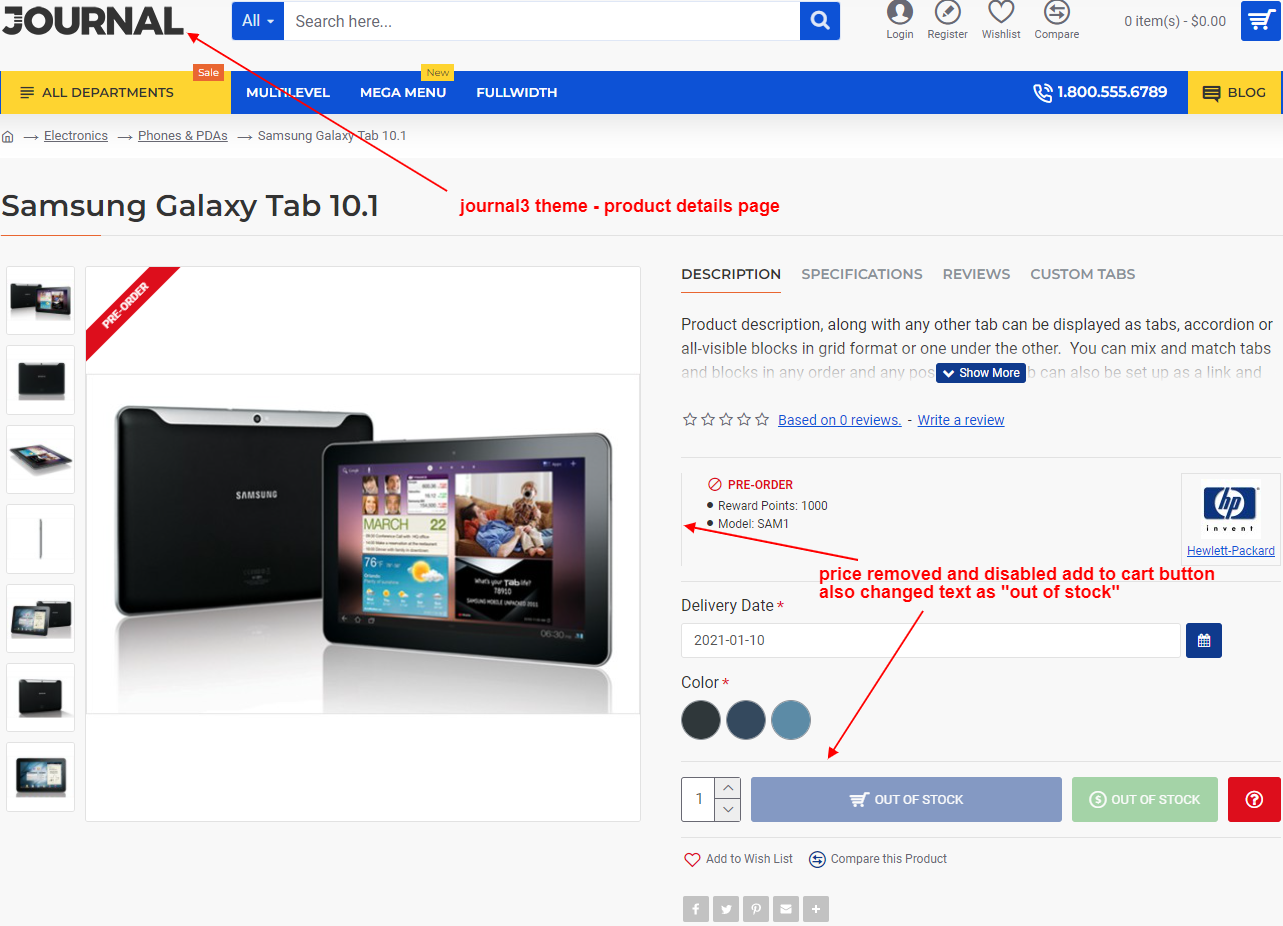Viewport: 1283px width, 926px height.
Task: Click the Delivery Date input field
Action: point(931,640)
